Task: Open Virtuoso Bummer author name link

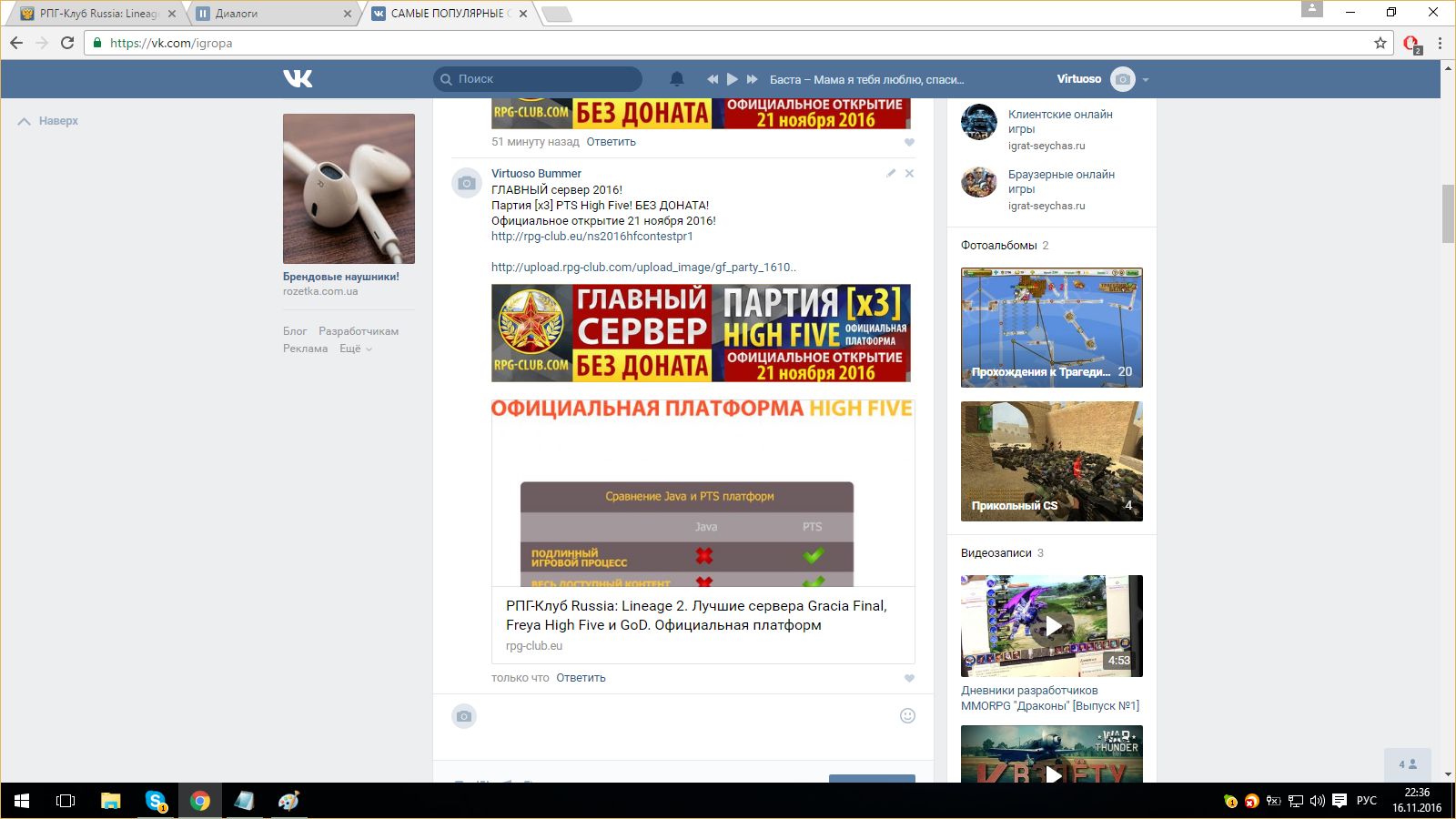Action: tap(536, 174)
